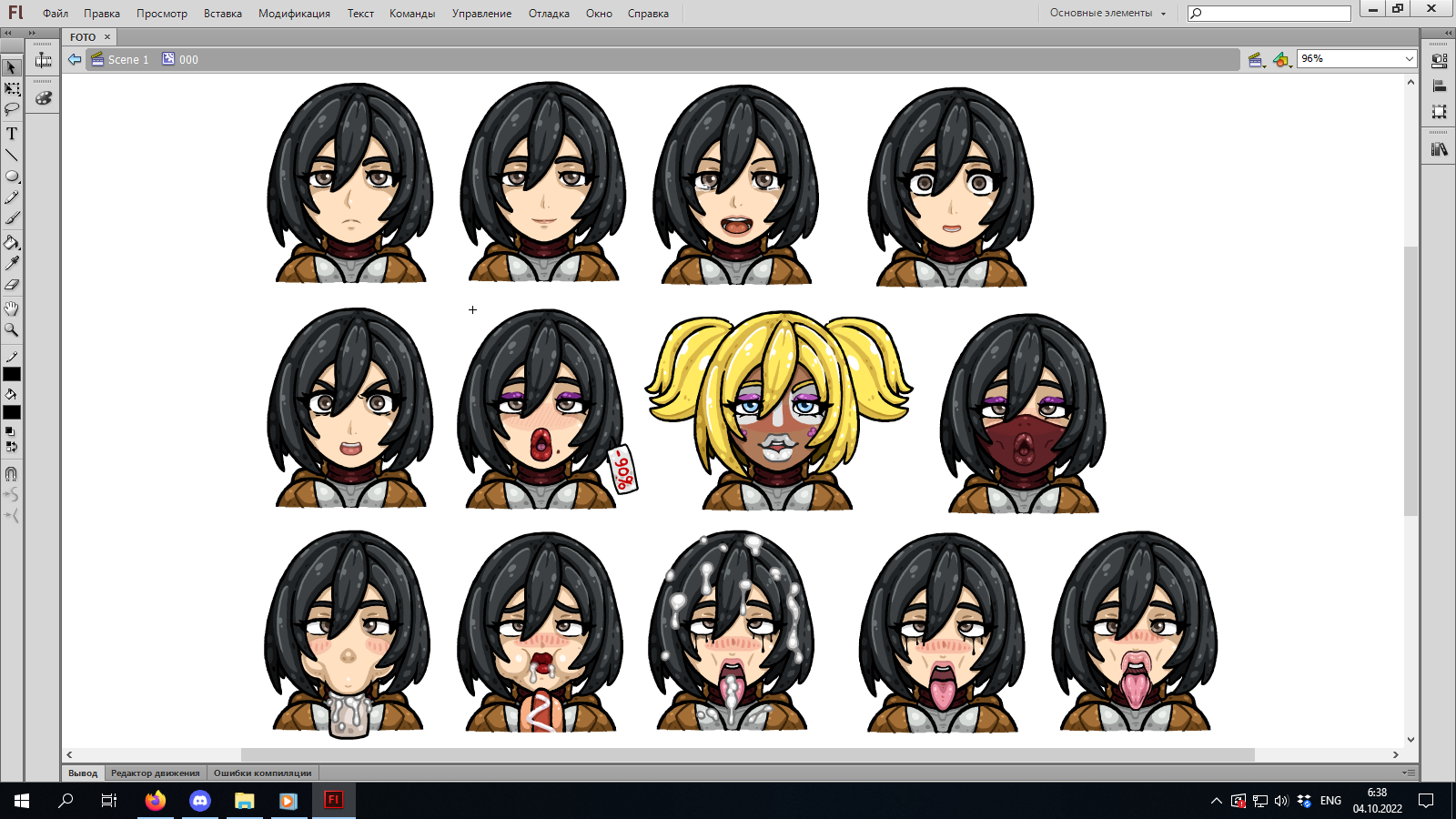
Task: Open Firefox from the taskbar
Action: (x=156, y=801)
